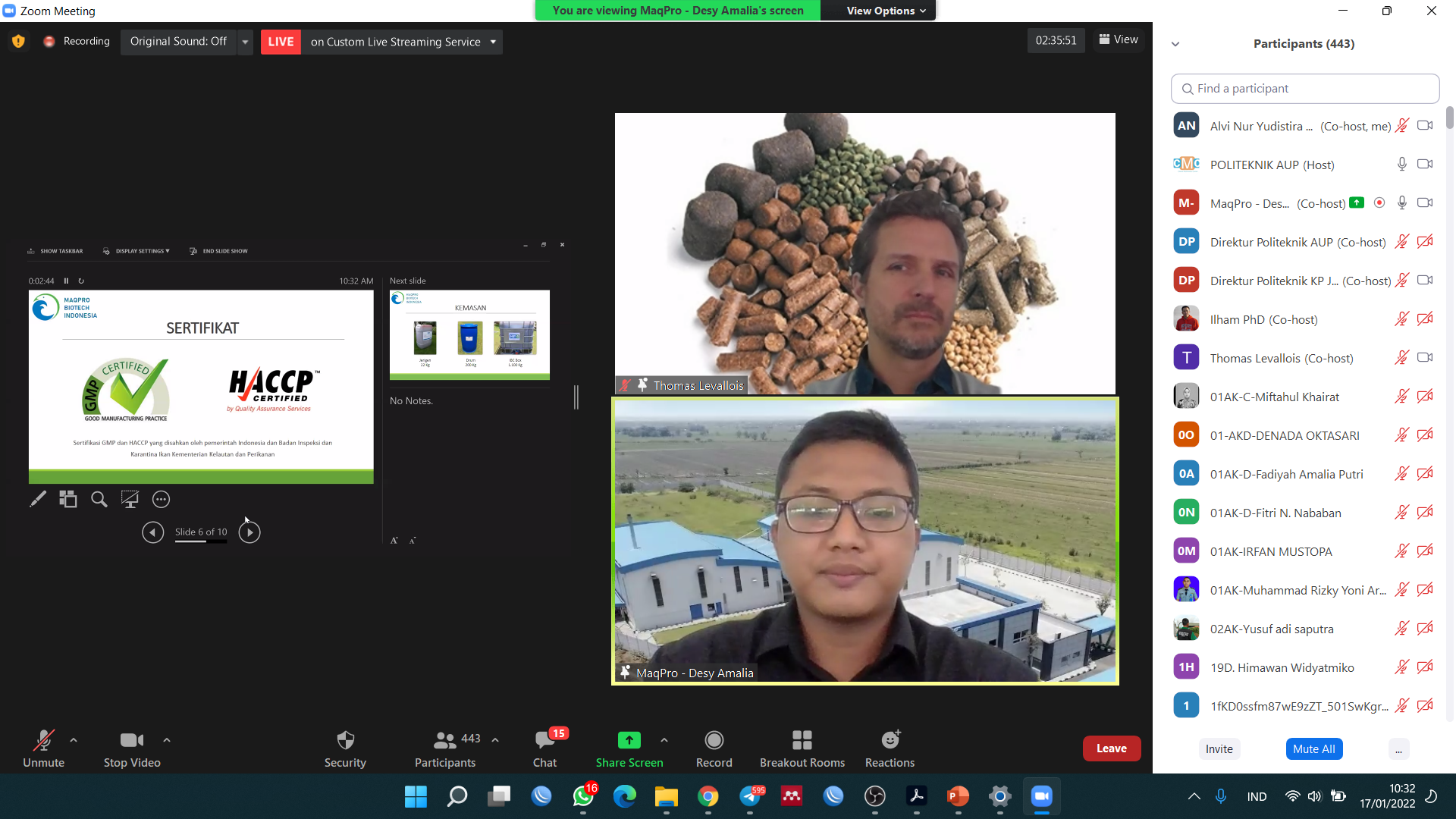The height and width of the screenshot is (819, 1456).
Task: Go to previous slide arrow
Action: click(152, 532)
